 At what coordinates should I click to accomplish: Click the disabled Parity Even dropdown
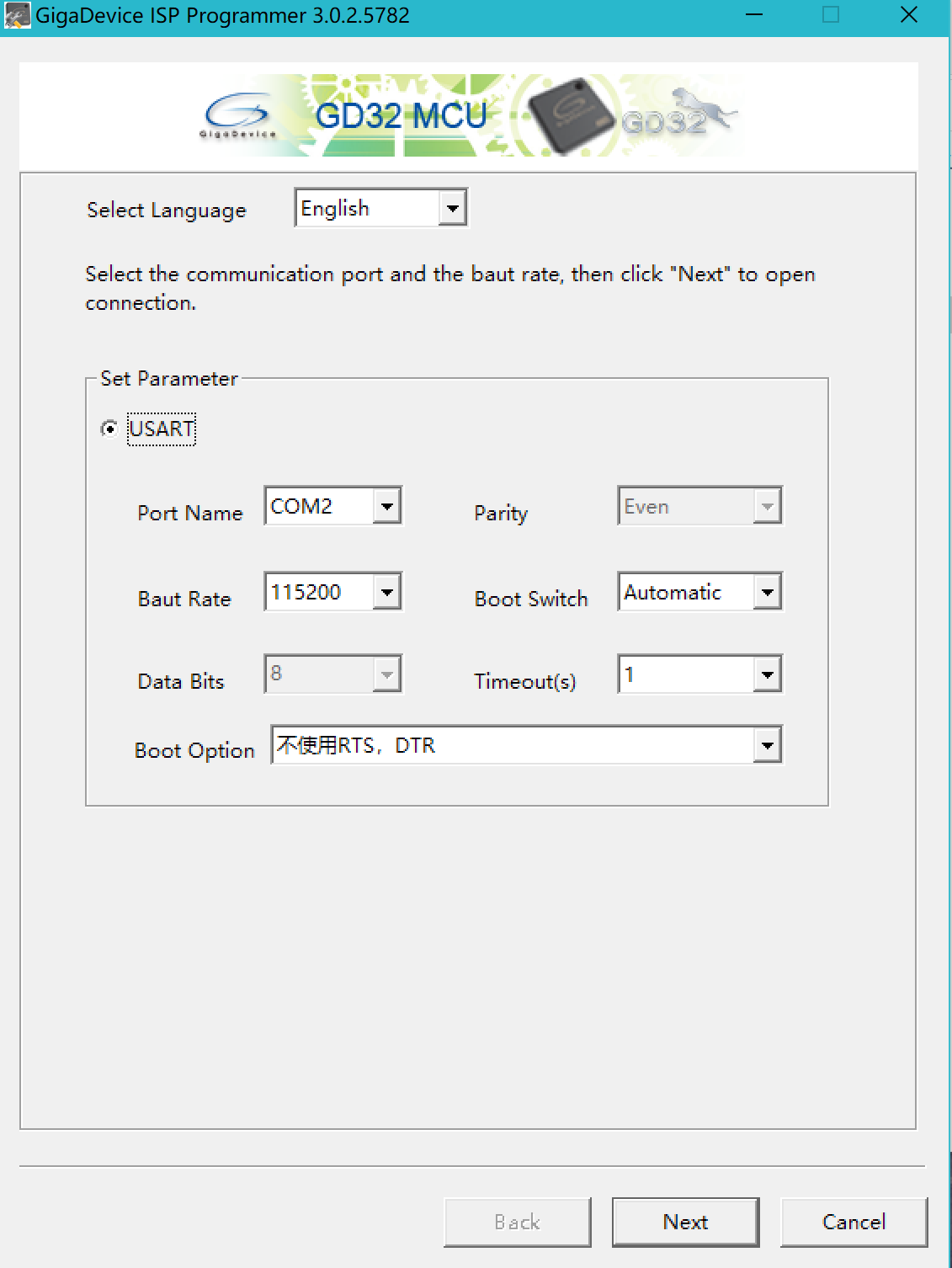[699, 506]
